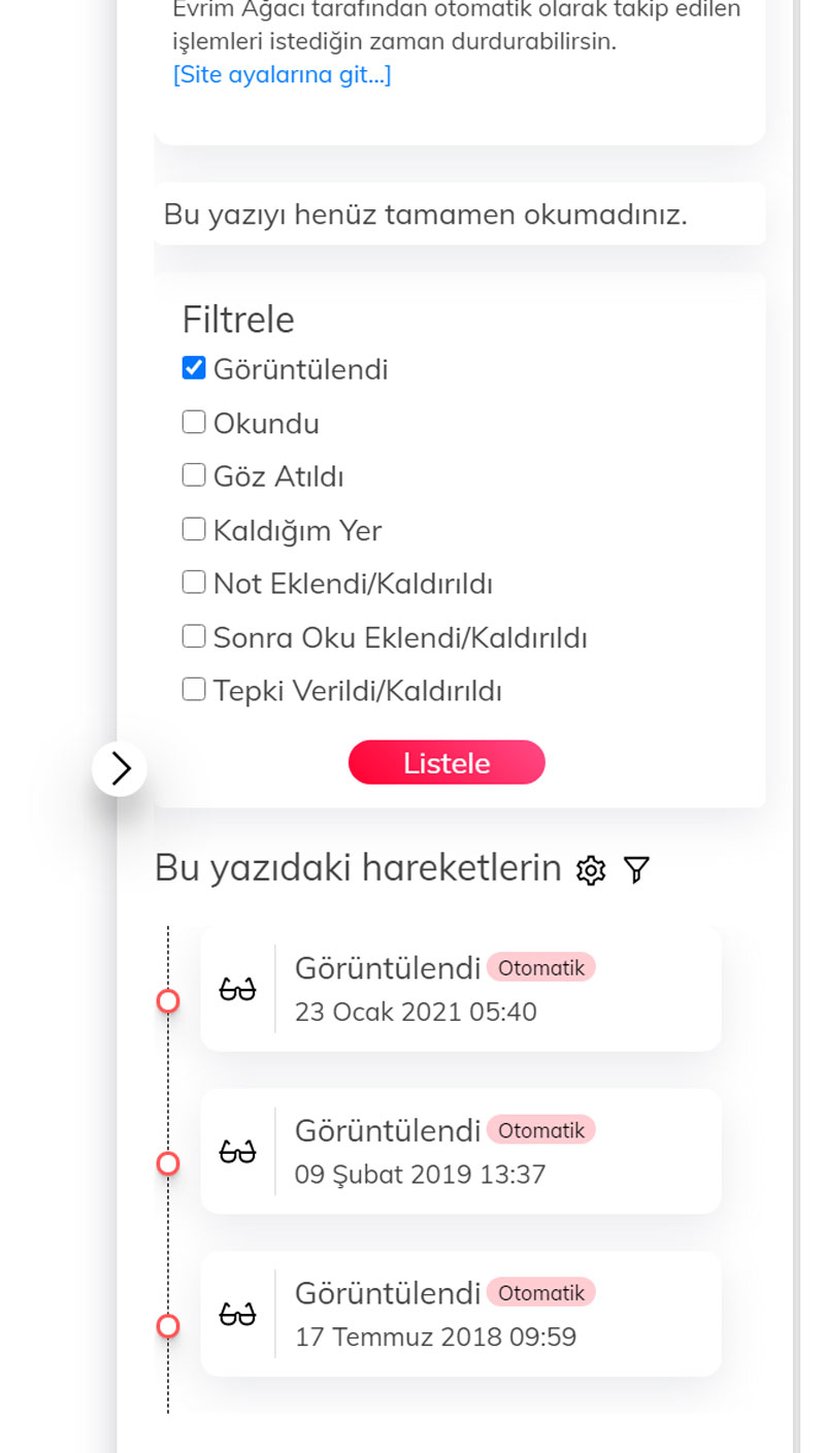
Task: Click Otomatik badge on the 2021 entry
Action: (x=541, y=967)
